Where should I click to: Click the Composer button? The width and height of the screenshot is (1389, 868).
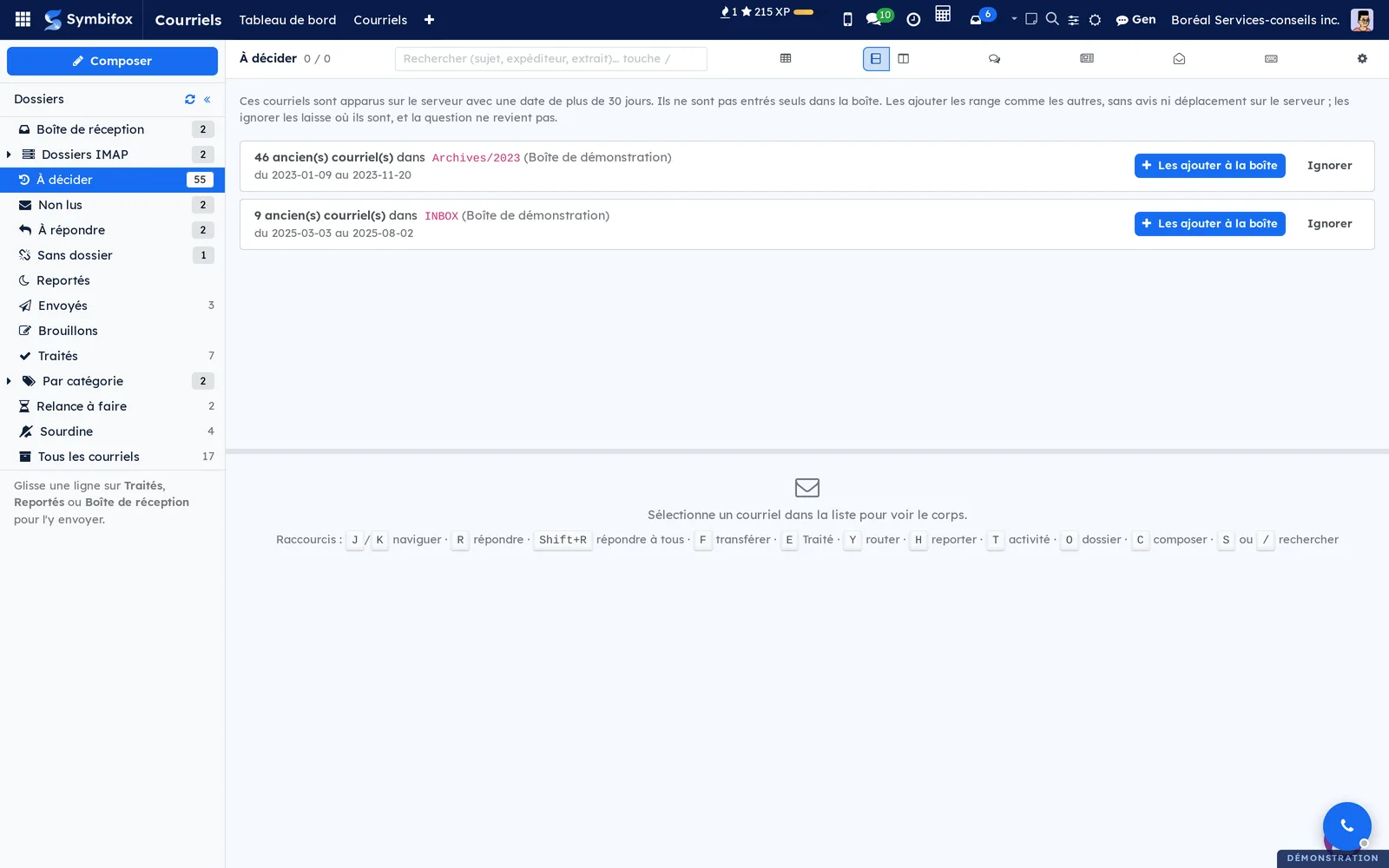pyautogui.click(x=112, y=61)
